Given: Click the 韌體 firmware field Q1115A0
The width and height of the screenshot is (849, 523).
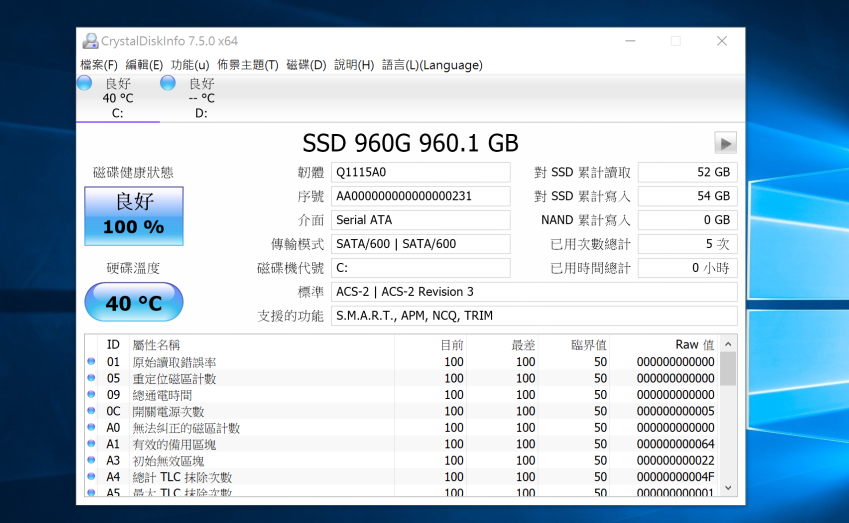Looking at the screenshot, I should tap(421, 172).
